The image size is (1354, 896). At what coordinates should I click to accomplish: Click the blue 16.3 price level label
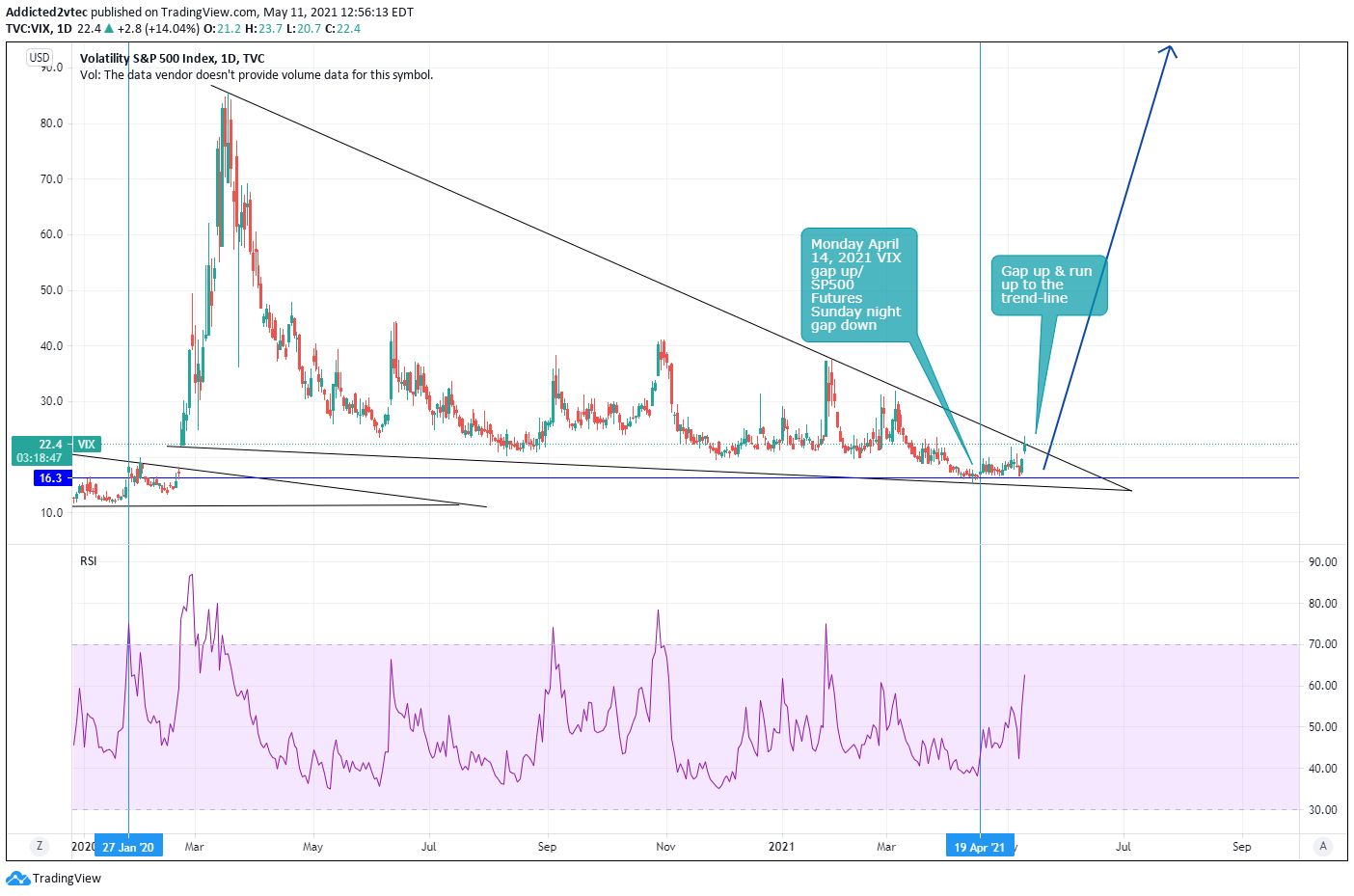click(x=51, y=478)
